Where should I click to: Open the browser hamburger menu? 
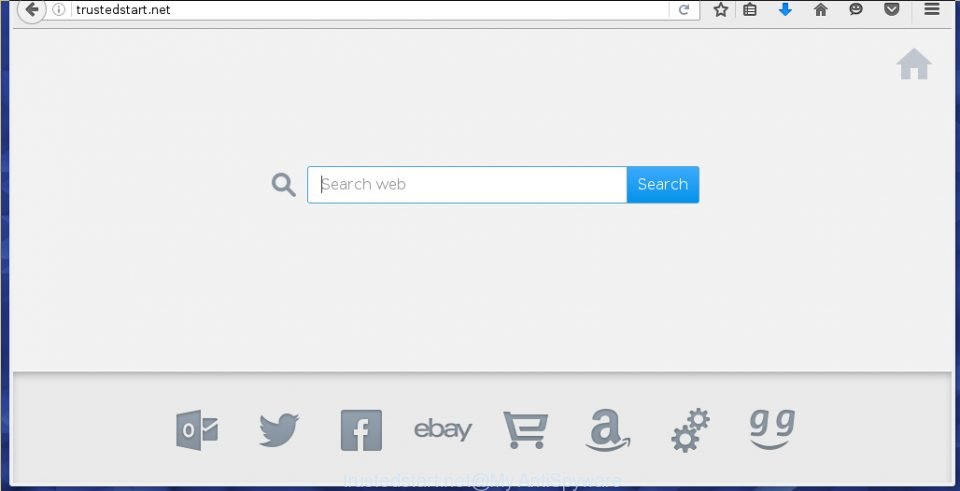click(x=932, y=9)
